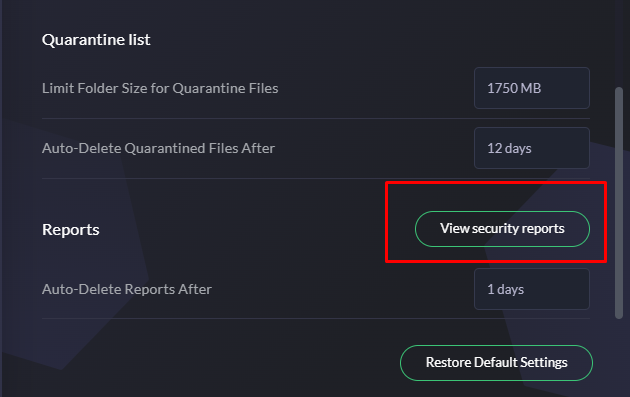Click the number 12 in quarantine days box

[x=495, y=148]
